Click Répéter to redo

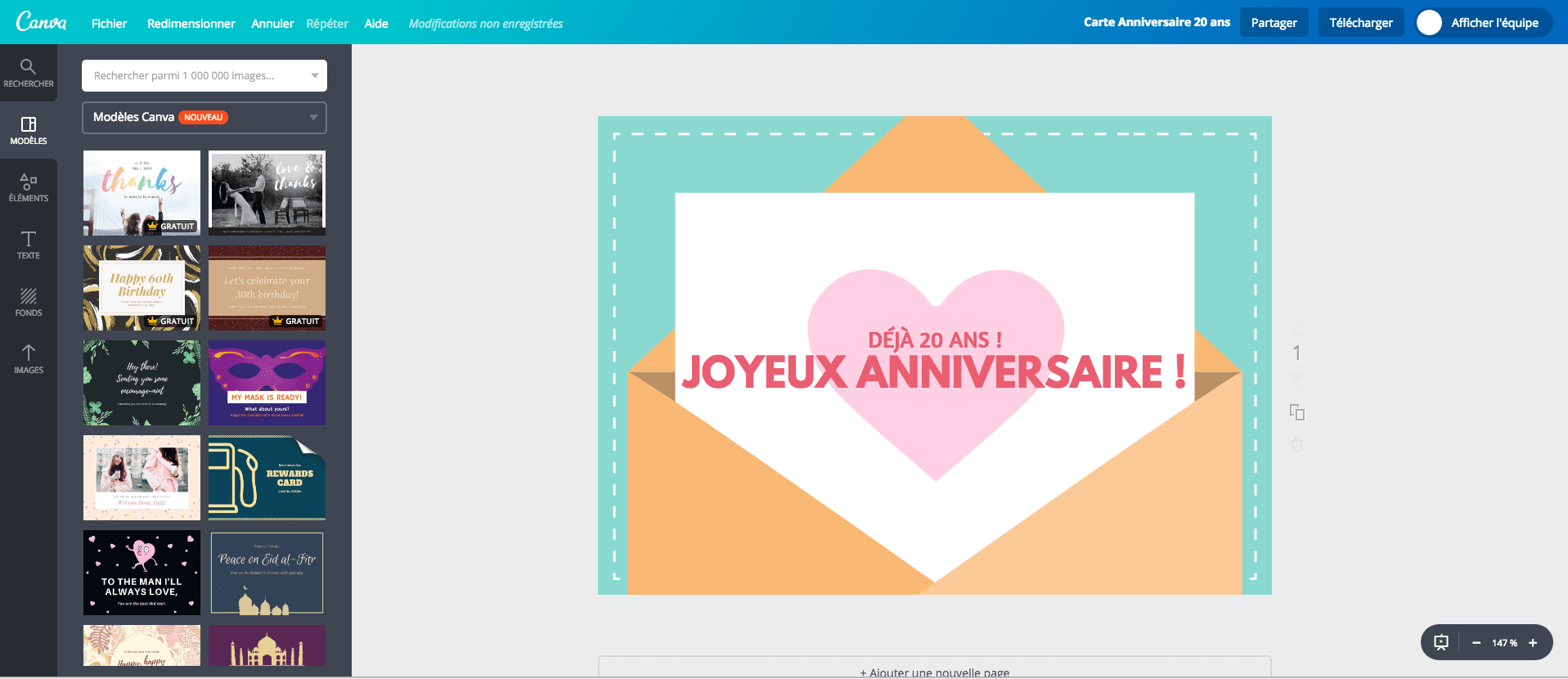coord(327,23)
